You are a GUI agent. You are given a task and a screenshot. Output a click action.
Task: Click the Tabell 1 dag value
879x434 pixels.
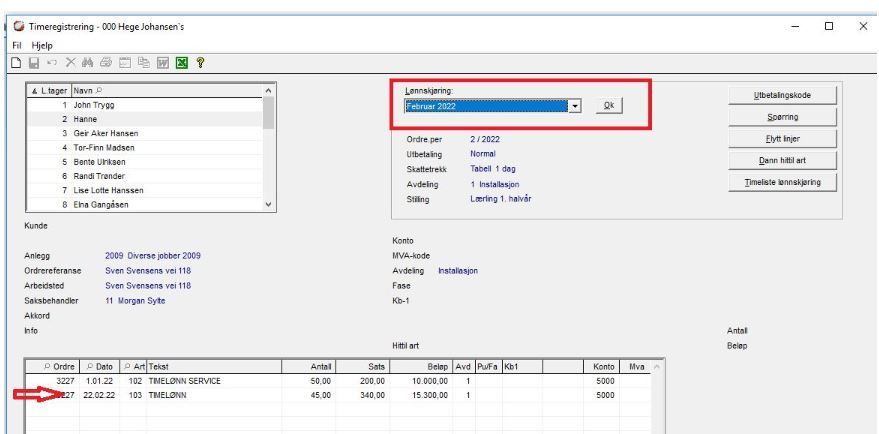(x=493, y=169)
